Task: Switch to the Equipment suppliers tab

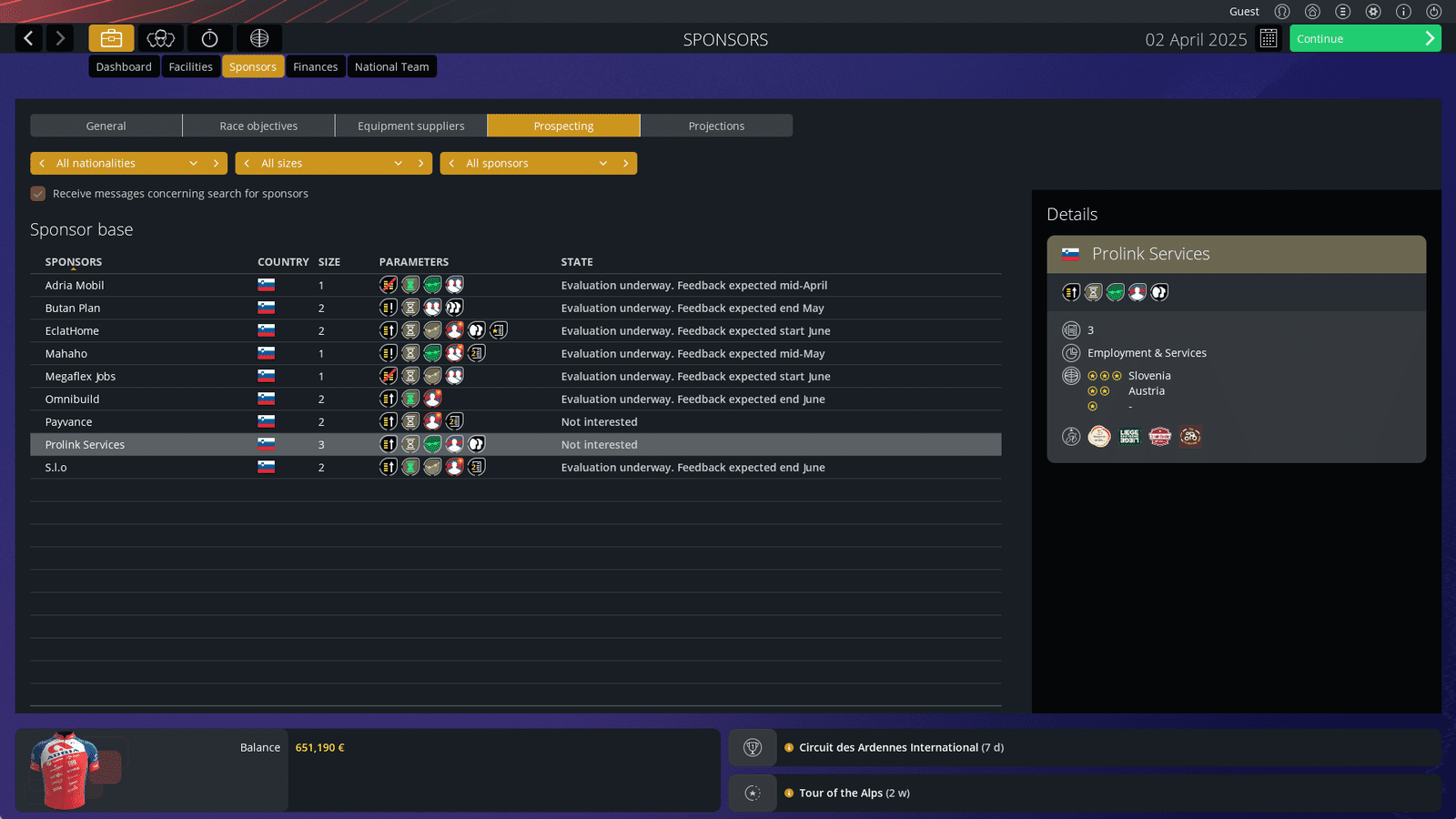Action: click(411, 126)
